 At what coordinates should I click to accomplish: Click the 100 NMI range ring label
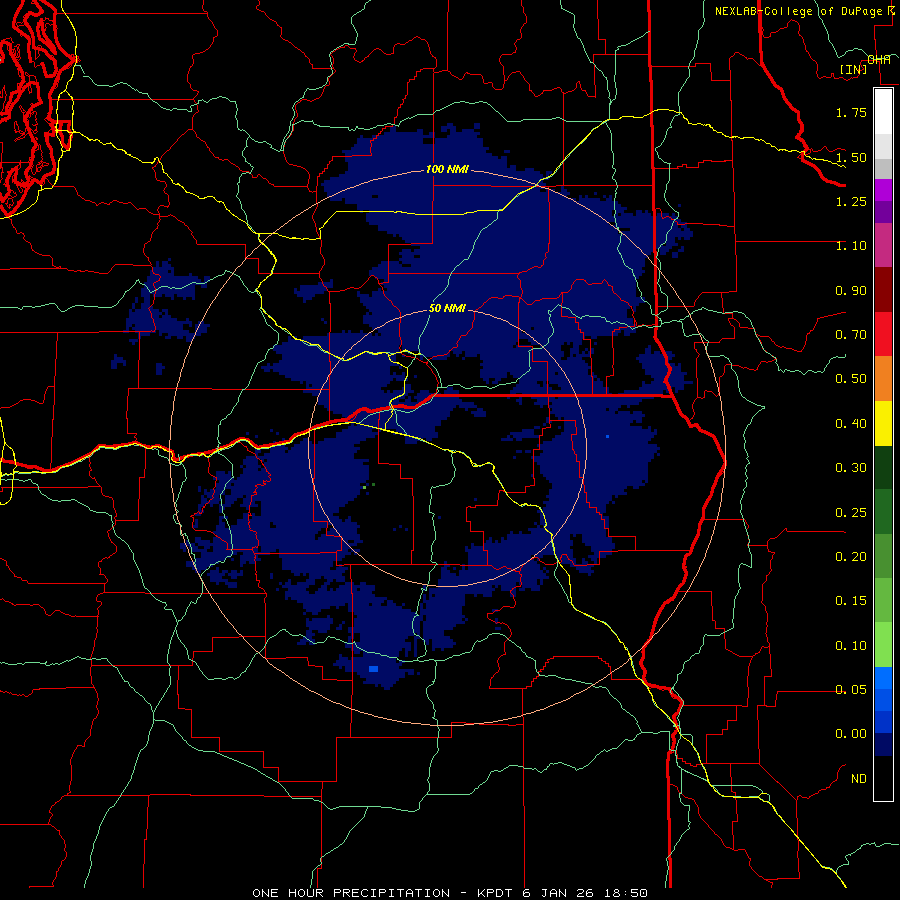click(447, 169)
